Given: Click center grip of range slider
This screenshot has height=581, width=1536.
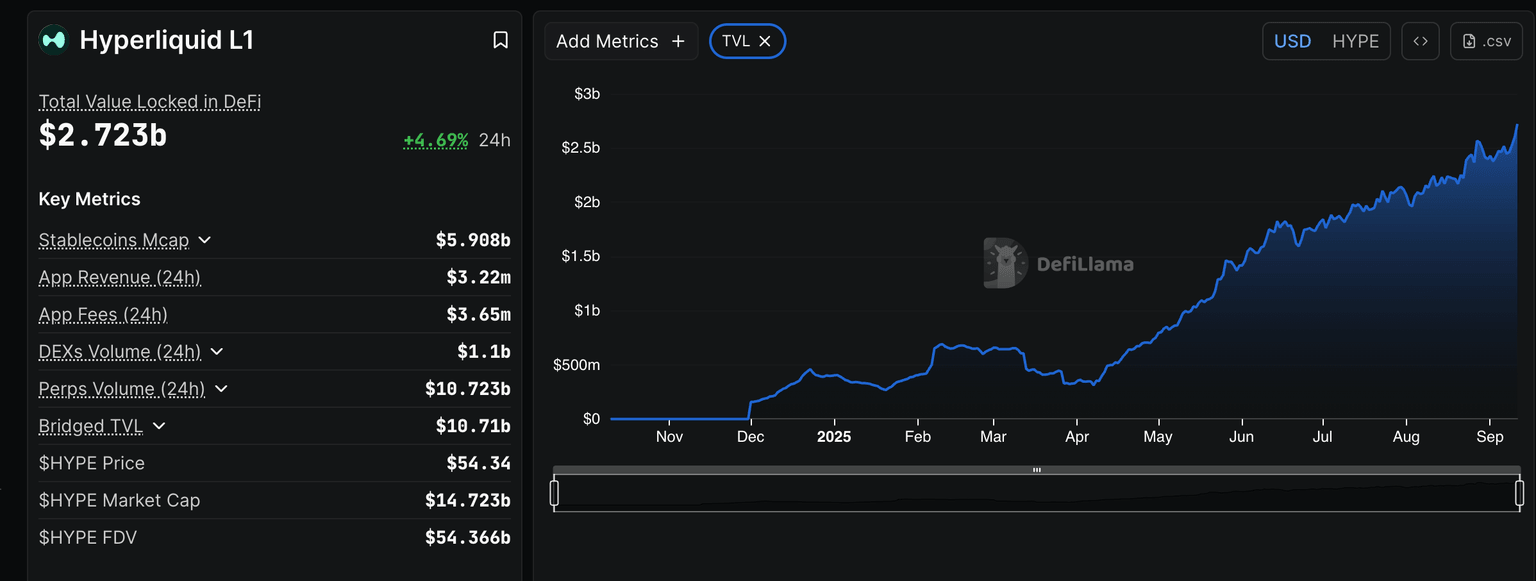Looking at the screenshot, I should click(x=1037, y=470).
